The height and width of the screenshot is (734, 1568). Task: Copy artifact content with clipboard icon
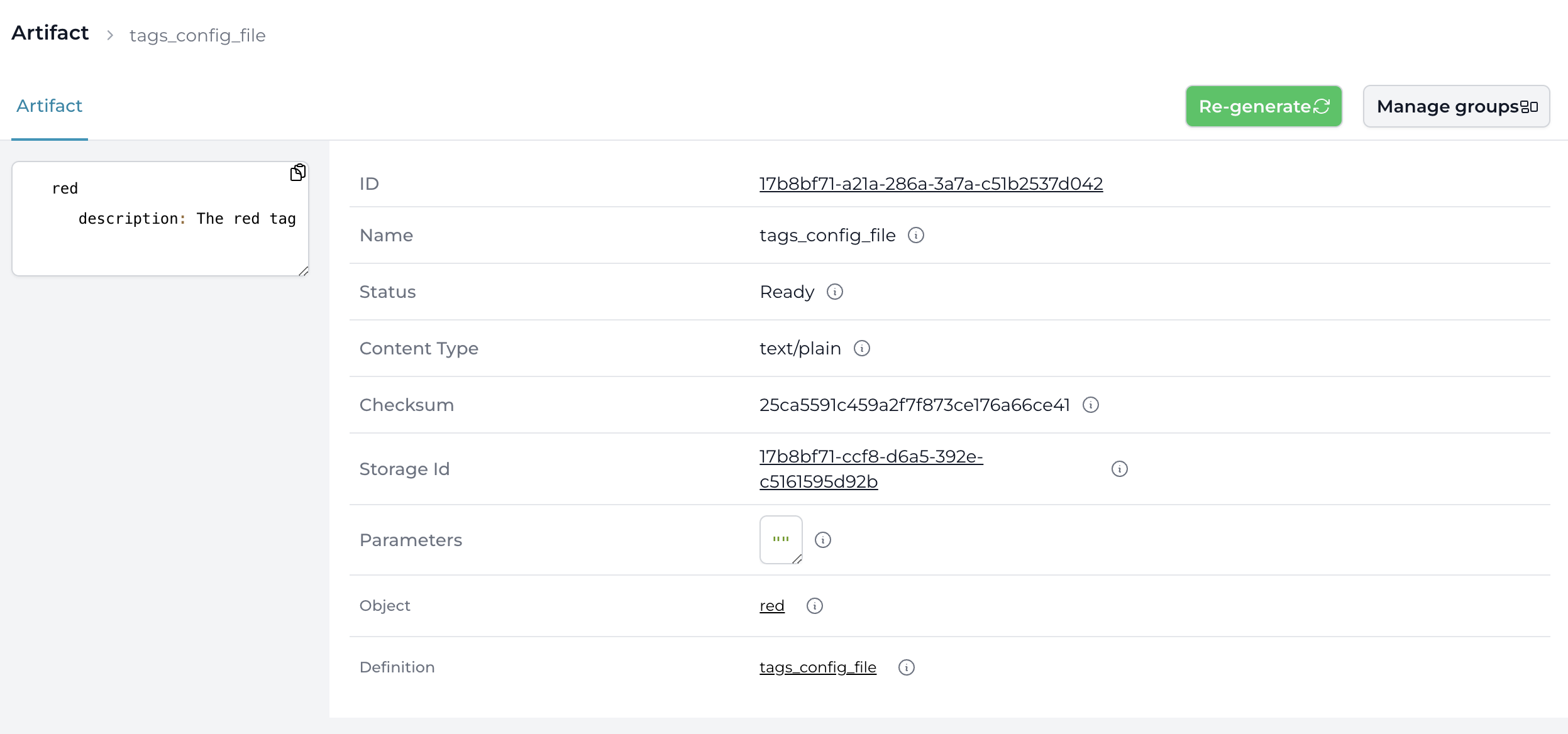click(x=297, y=172)
